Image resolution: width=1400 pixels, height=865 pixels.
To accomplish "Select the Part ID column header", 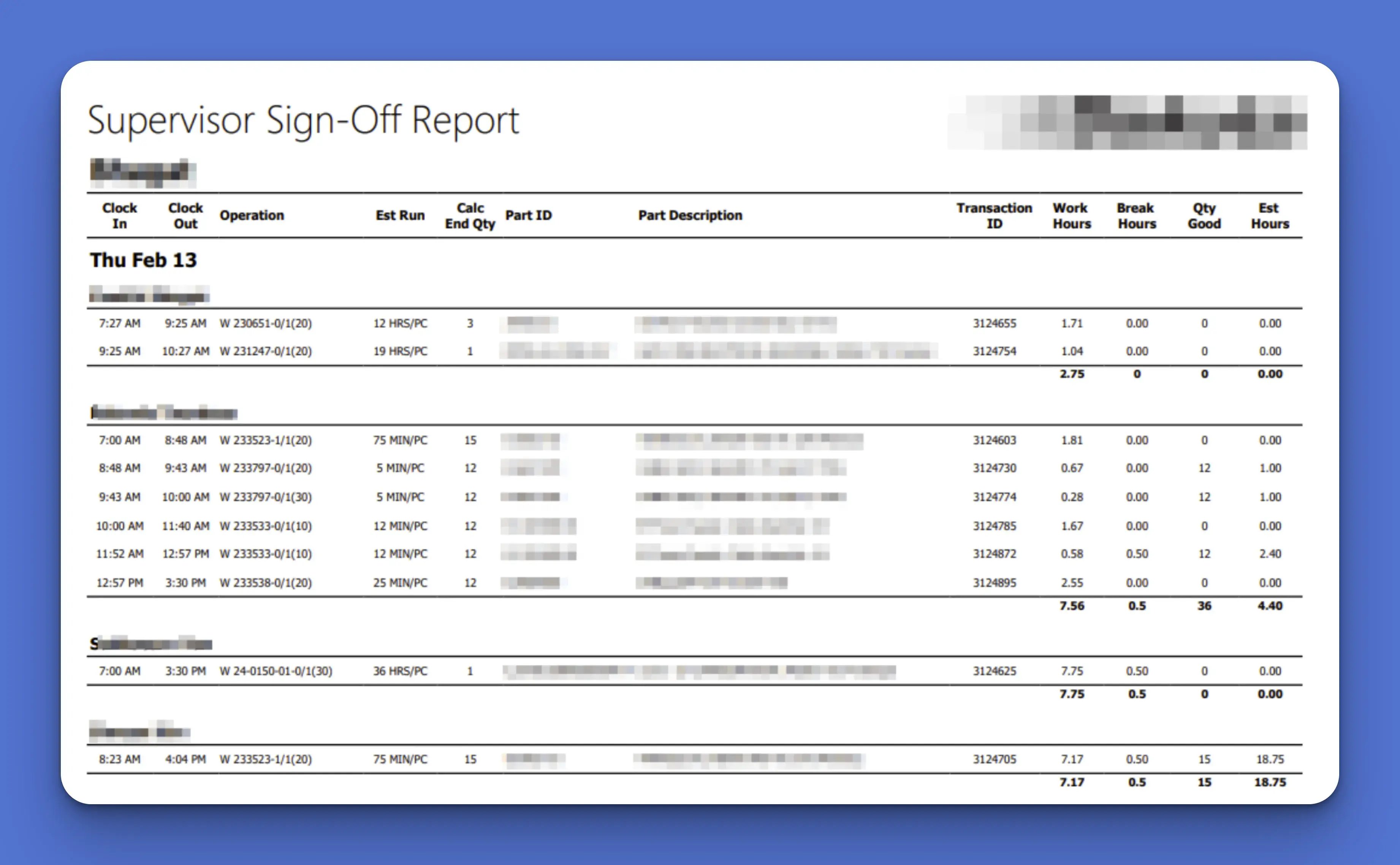I will coord(529,215).
